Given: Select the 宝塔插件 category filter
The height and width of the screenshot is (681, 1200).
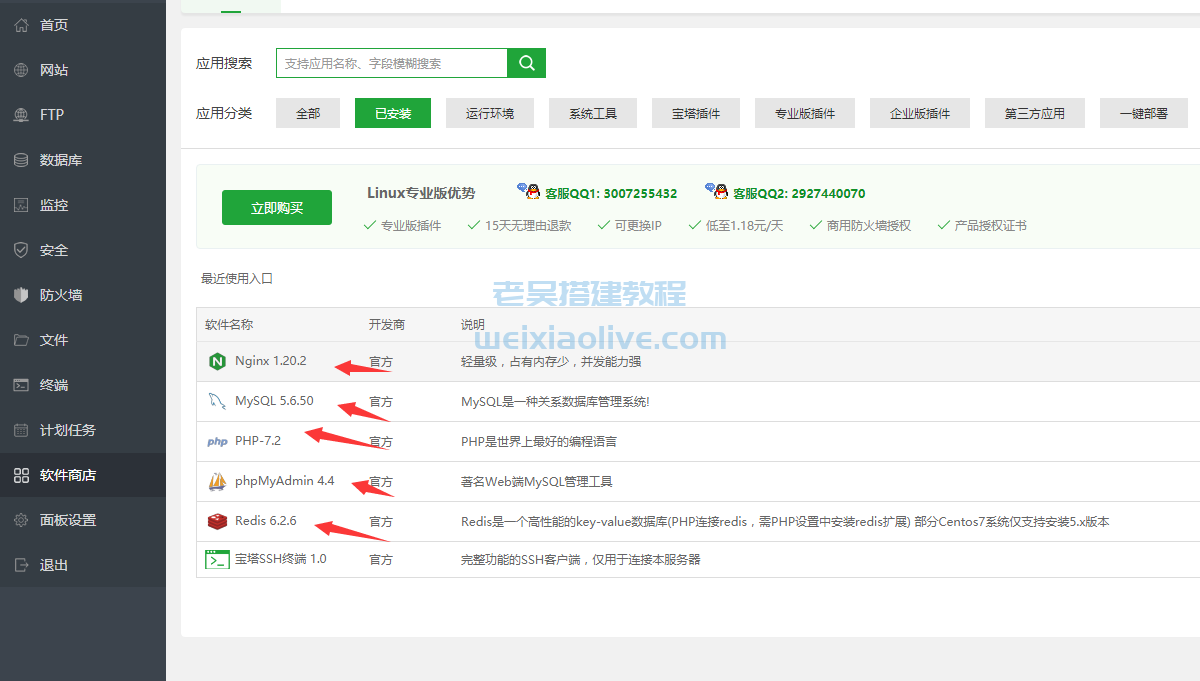Looking at the screenshot, I should tap(696, 113).
